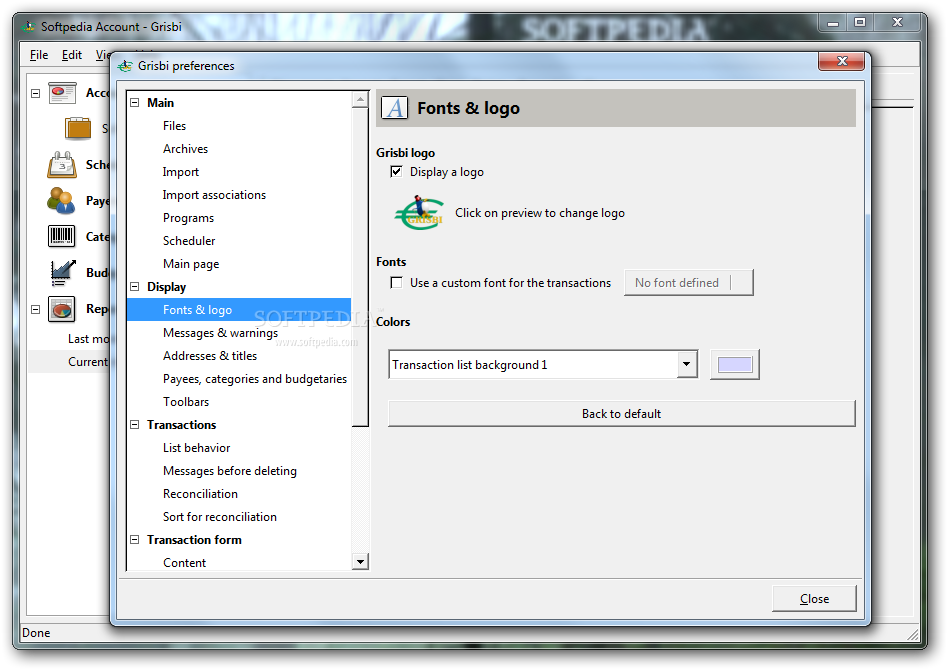Select the Categories barcode icon in main window

point(61,236)
